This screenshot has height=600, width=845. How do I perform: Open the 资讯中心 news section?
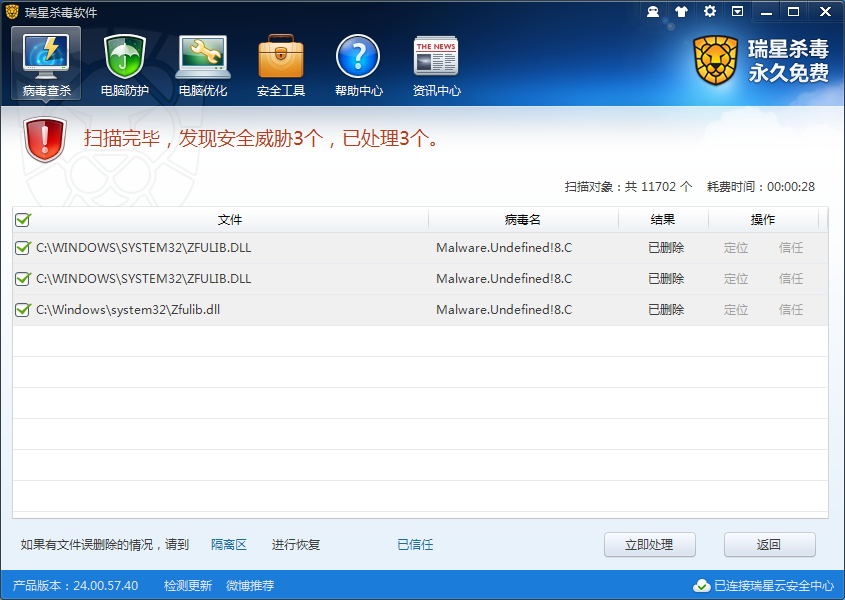tap(437, 64)
